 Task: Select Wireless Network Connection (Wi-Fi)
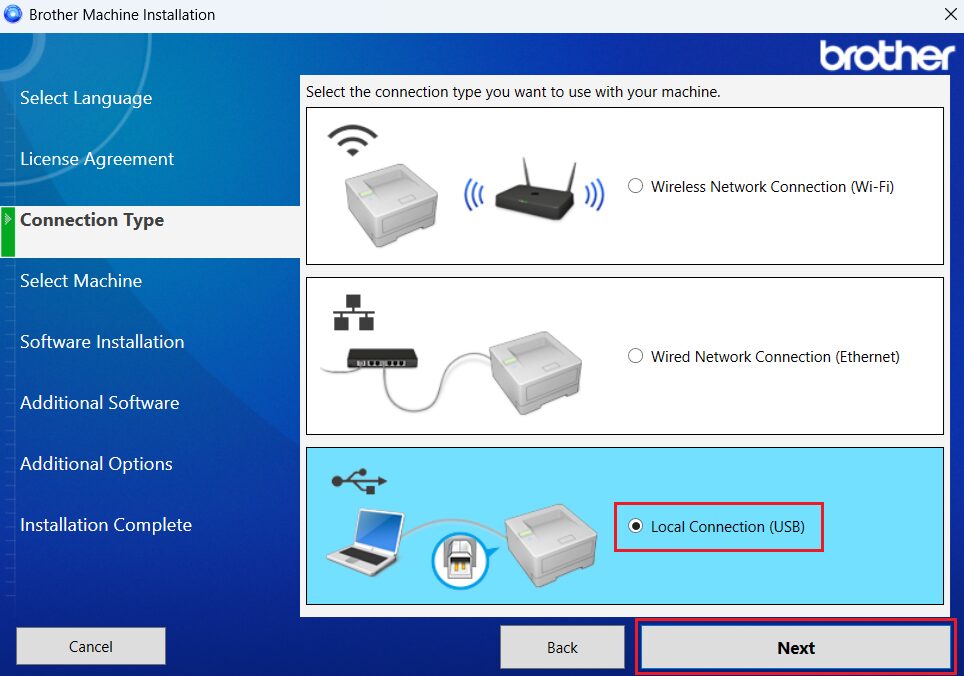click(x=634, y=186)
